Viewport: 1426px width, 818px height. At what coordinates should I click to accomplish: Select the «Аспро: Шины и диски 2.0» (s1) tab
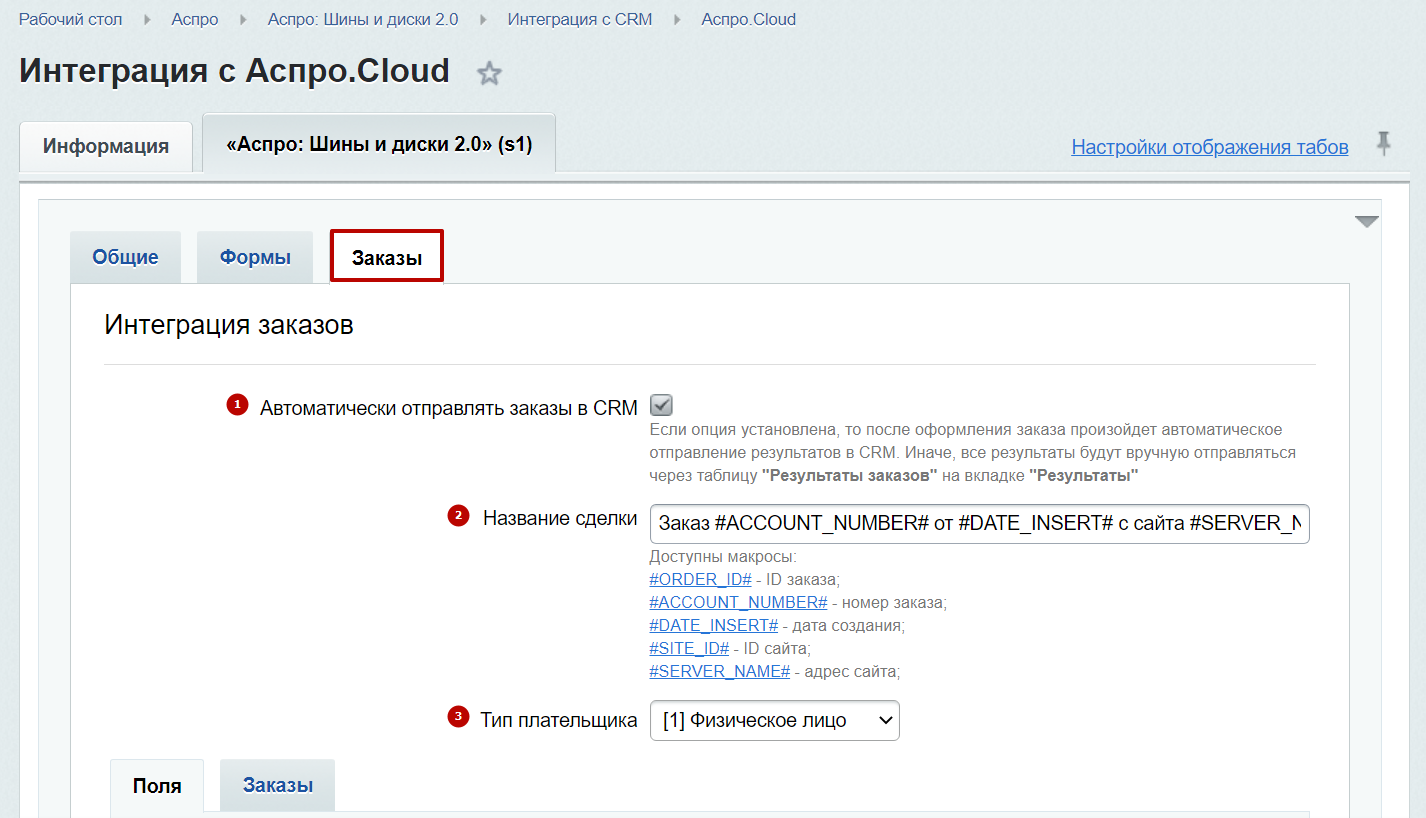tap(379, 144)
